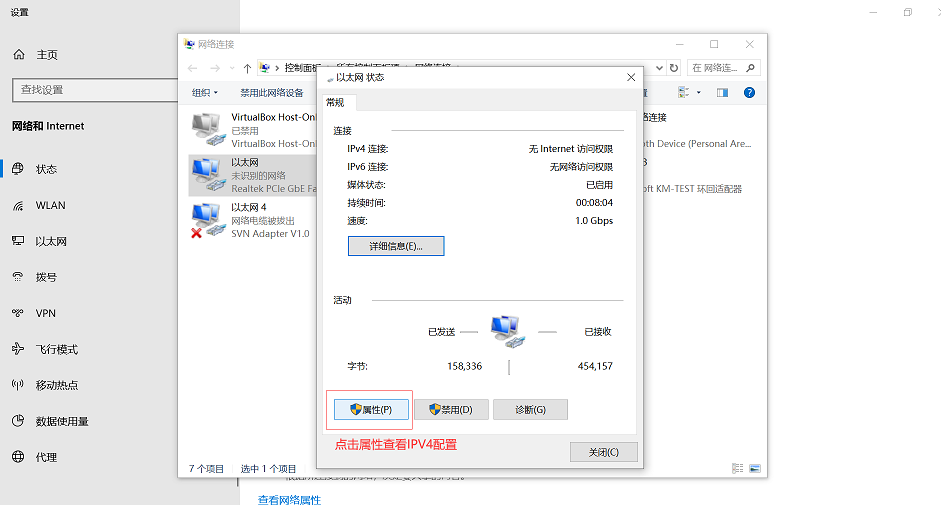Open the 属性(P) properties button
941x505 pixels.
[370, 410]
